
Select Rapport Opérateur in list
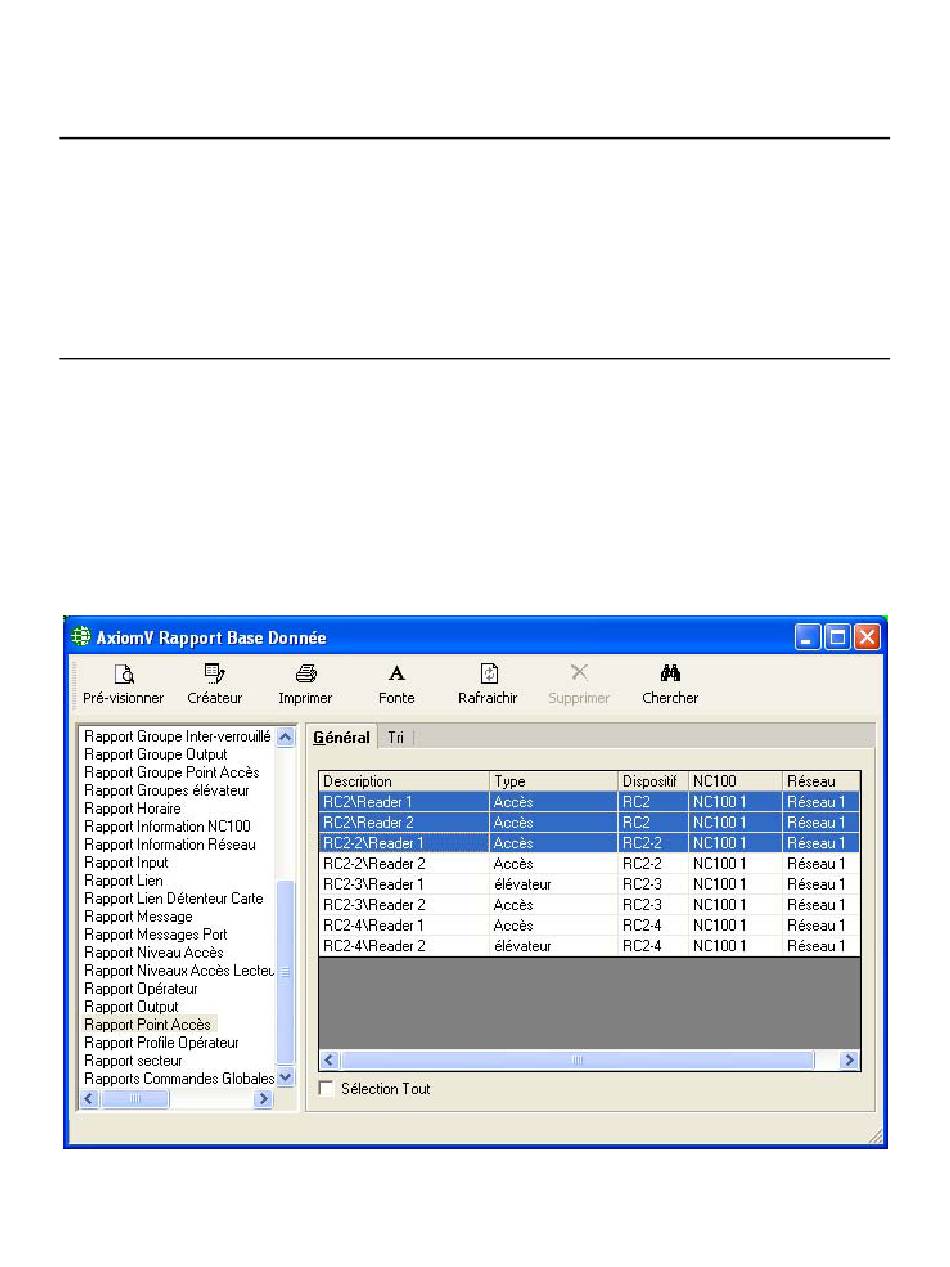[x=141, y=989]
